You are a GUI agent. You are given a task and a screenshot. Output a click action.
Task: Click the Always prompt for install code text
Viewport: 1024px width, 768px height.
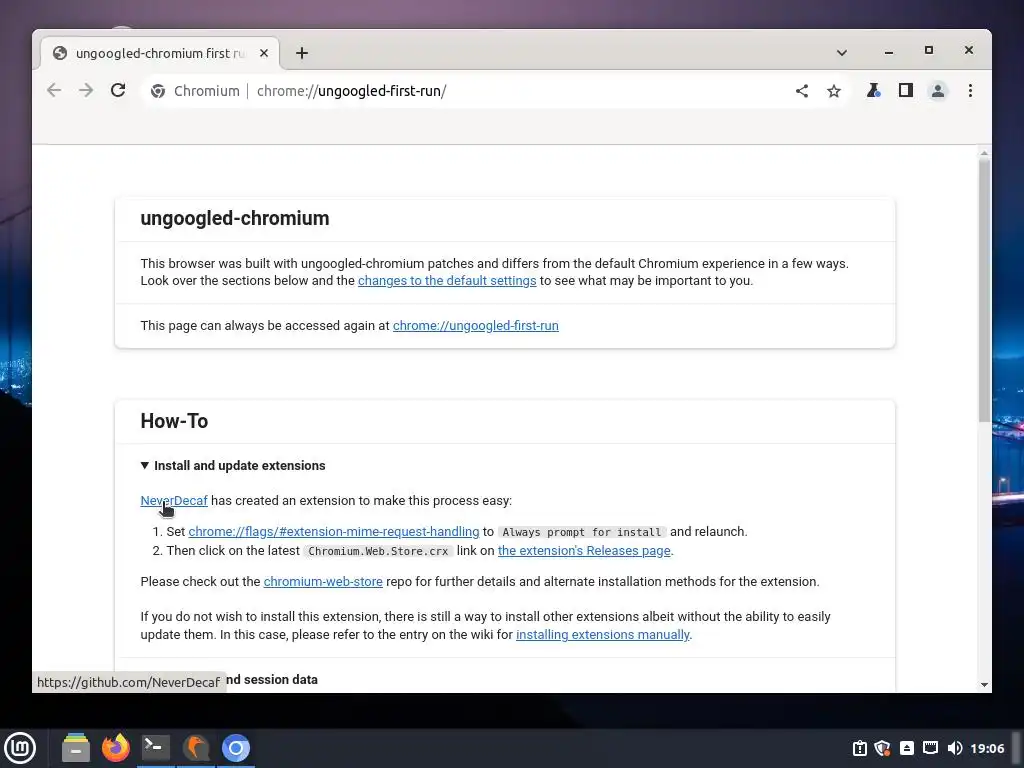tap(582, 532)
